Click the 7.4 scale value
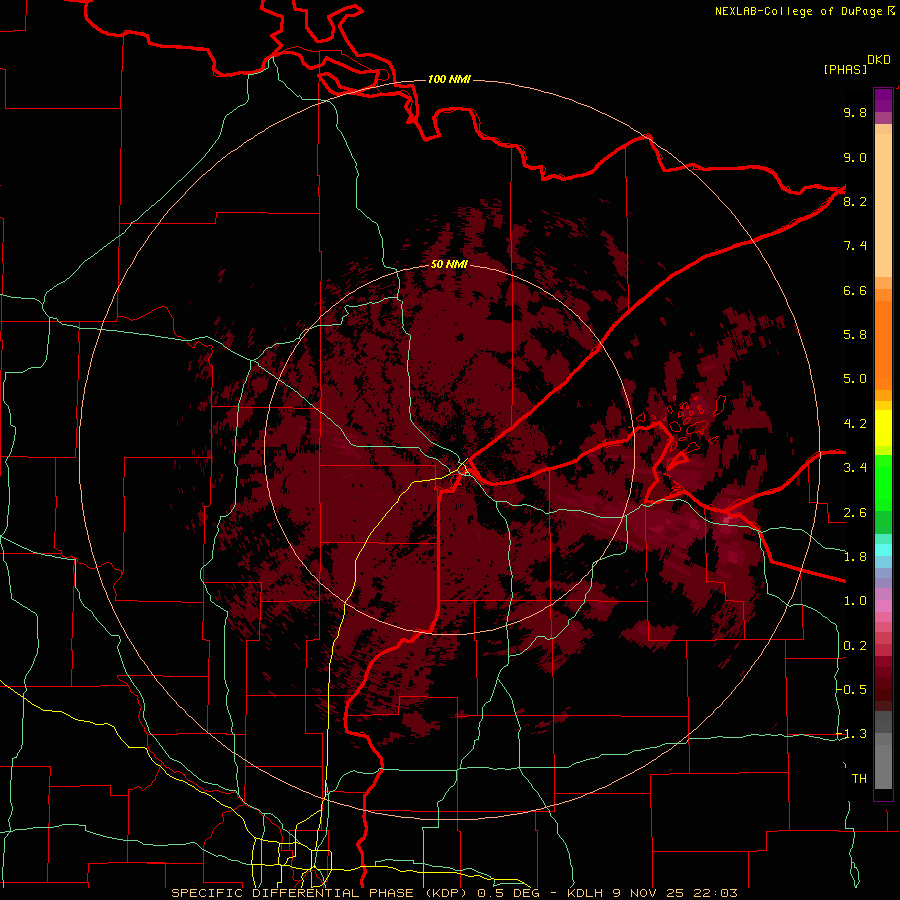This screenshot has height=900, width=900. [855, 246]
